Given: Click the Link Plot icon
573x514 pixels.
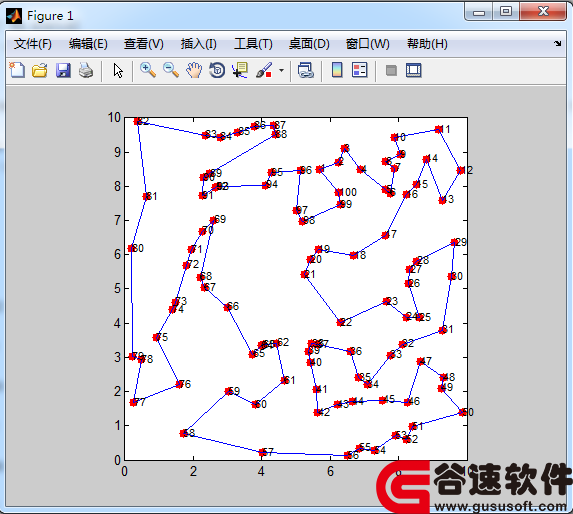Looking at the screenshot, I should point(306,70).
